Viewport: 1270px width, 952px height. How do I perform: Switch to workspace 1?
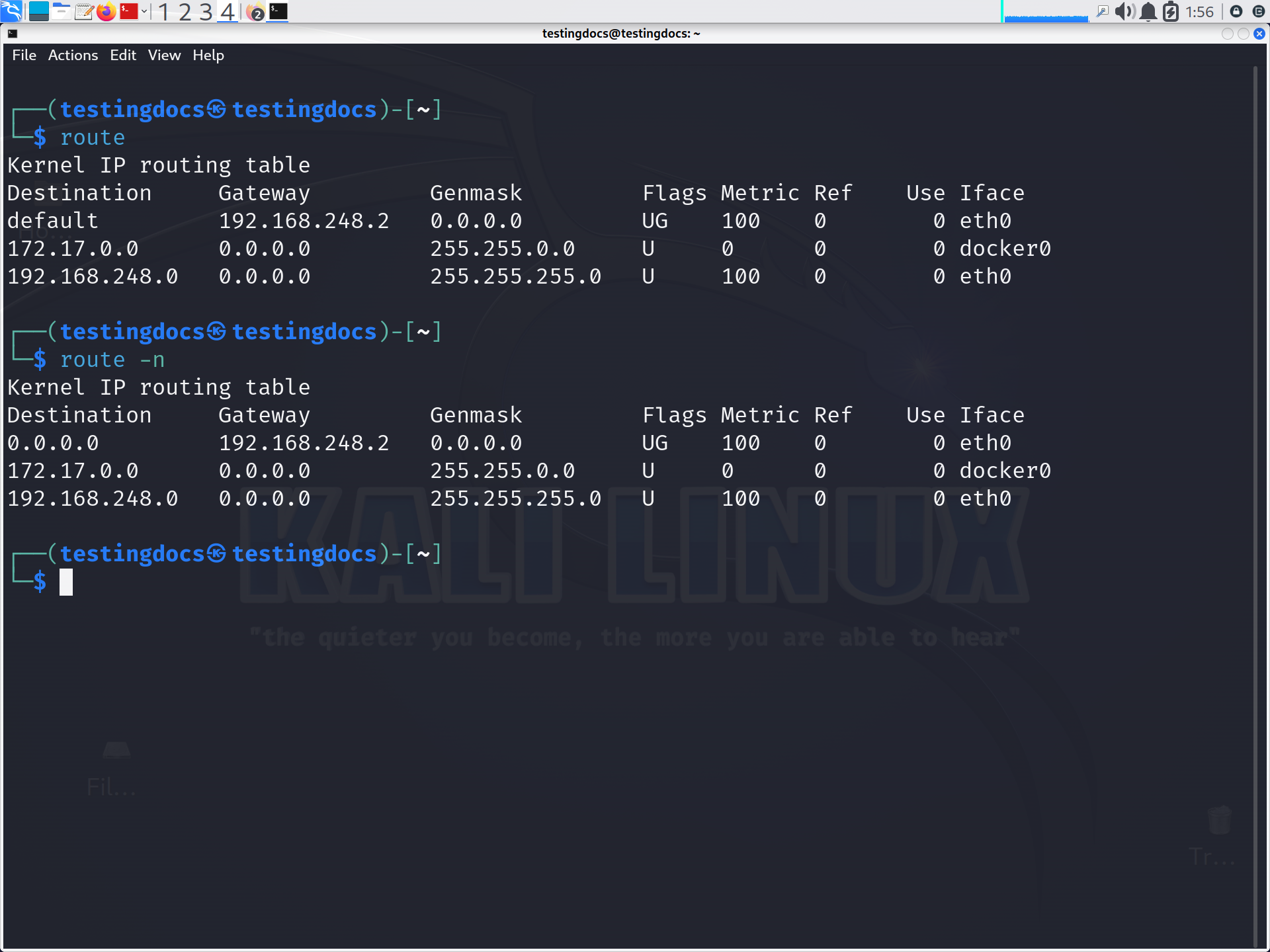[163, 11]
